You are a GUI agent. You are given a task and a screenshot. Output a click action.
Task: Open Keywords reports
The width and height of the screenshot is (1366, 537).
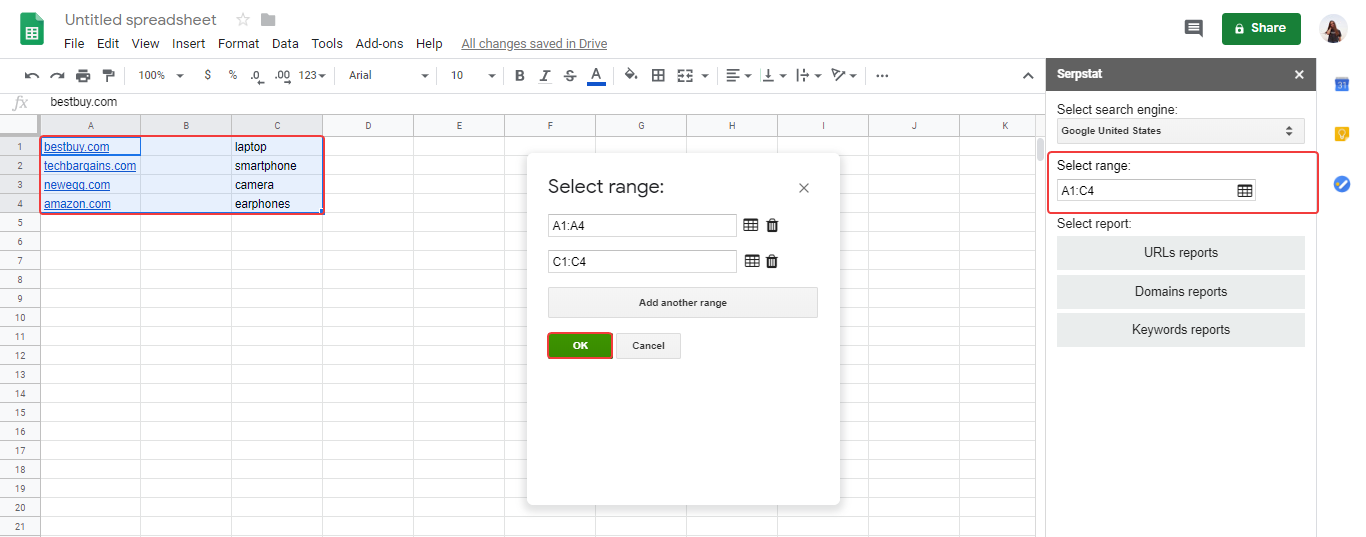pyautogui.click(x=1180, y=330)
